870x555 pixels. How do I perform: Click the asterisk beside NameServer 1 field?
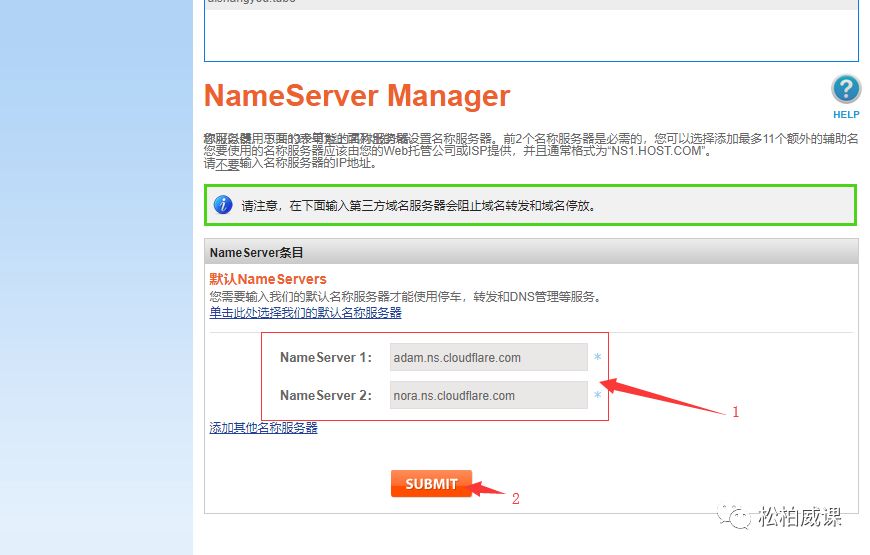[598, 358]
